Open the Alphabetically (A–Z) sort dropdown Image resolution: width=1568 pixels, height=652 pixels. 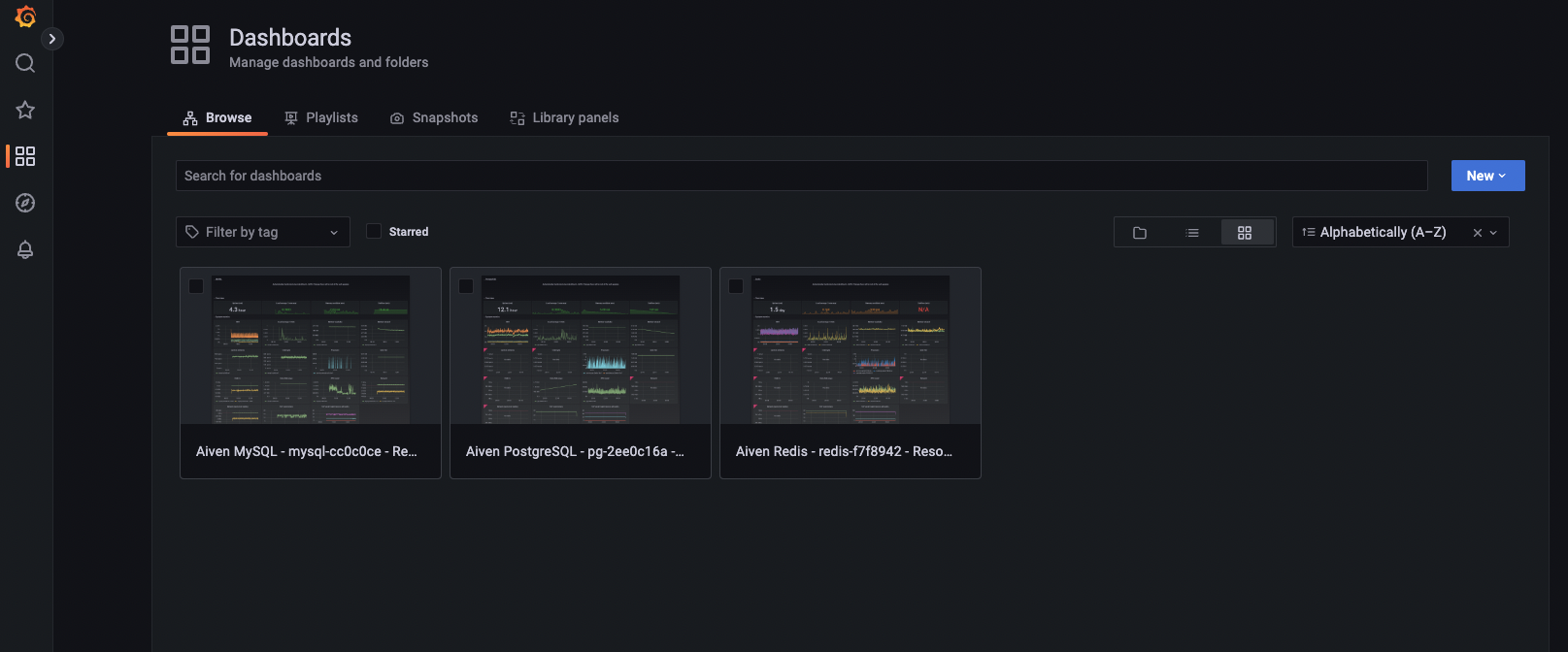[x=1383, y=232]
